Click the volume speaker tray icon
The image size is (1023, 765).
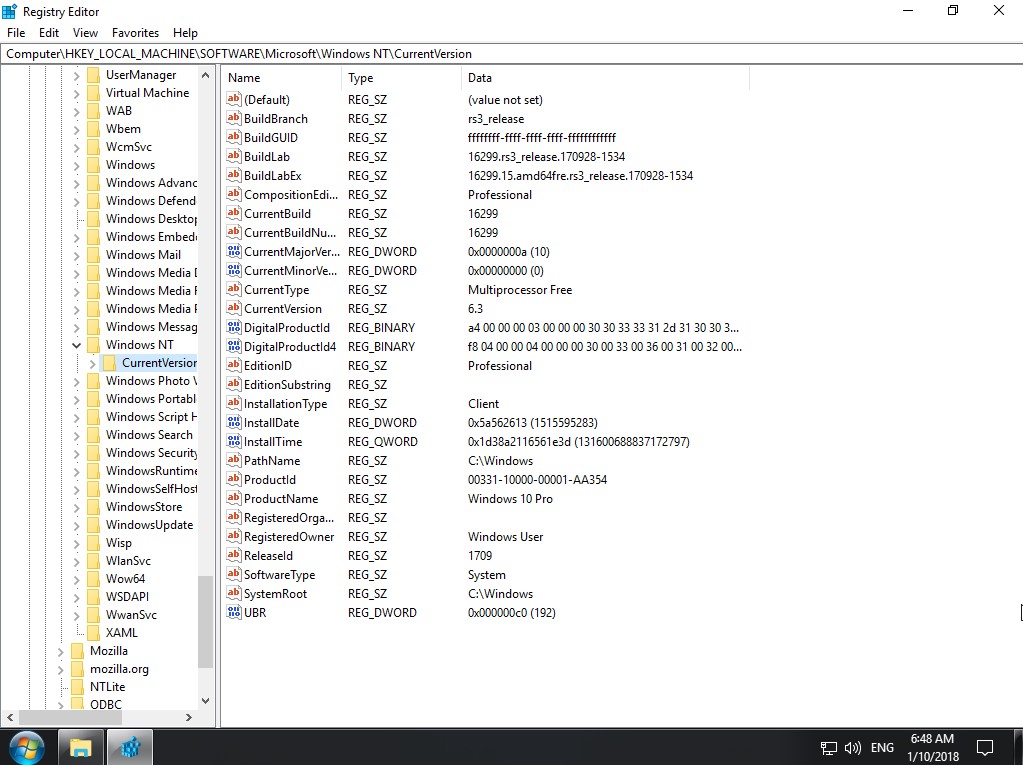click(853, 748)
